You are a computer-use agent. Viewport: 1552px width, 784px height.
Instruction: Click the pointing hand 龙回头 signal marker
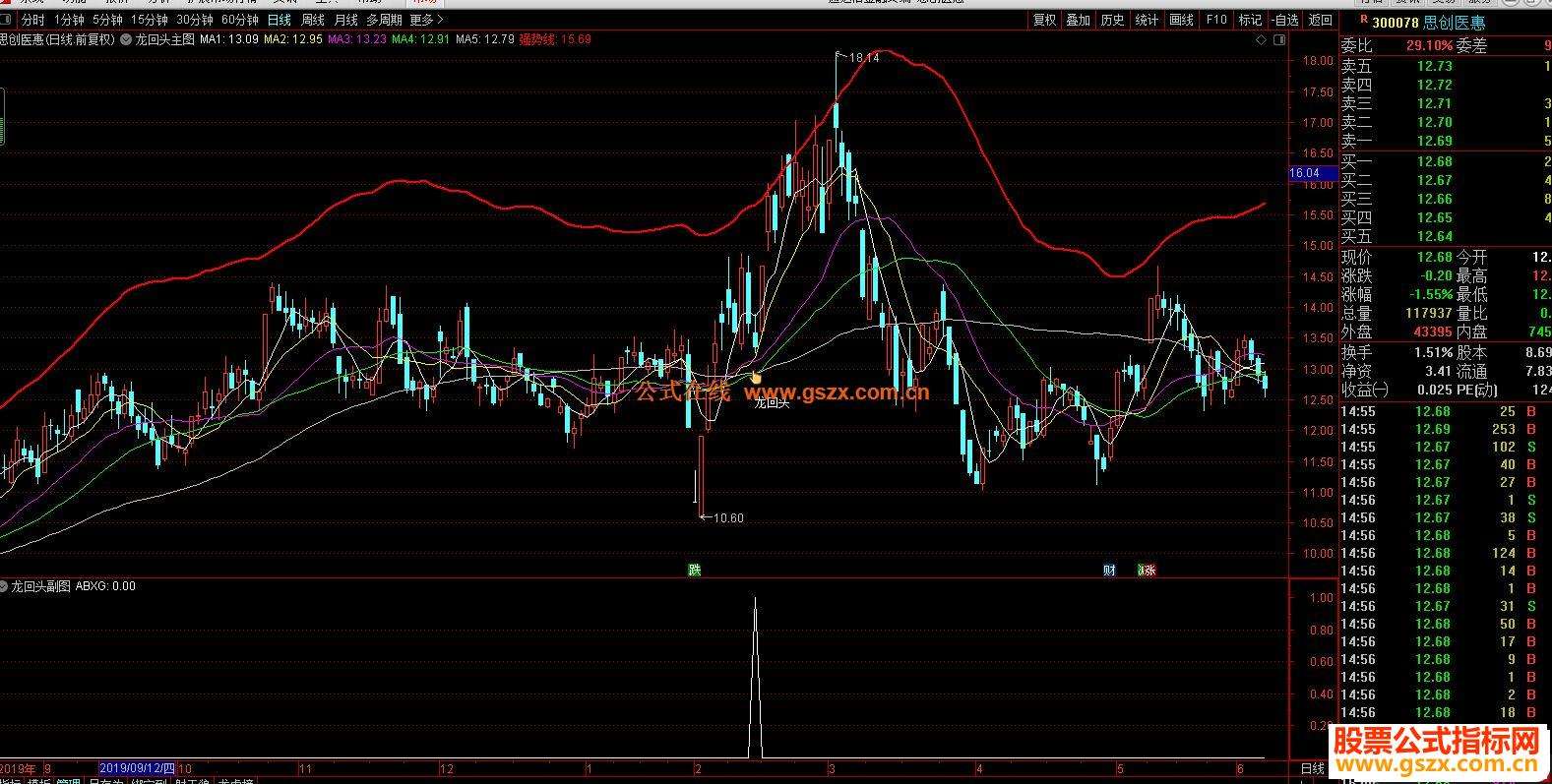756,377
